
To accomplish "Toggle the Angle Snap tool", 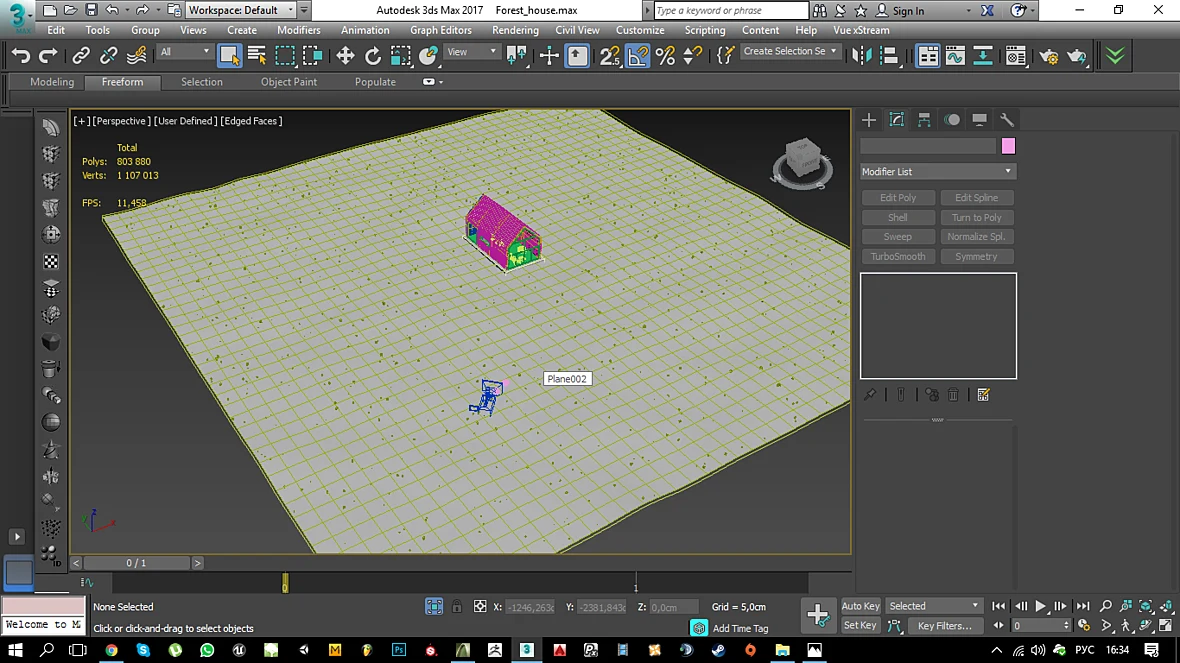I will 637,56.
